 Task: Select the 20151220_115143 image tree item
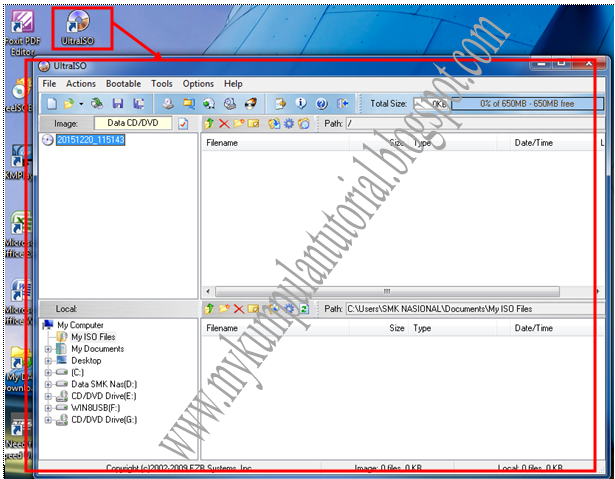click(x=91, y=140)
